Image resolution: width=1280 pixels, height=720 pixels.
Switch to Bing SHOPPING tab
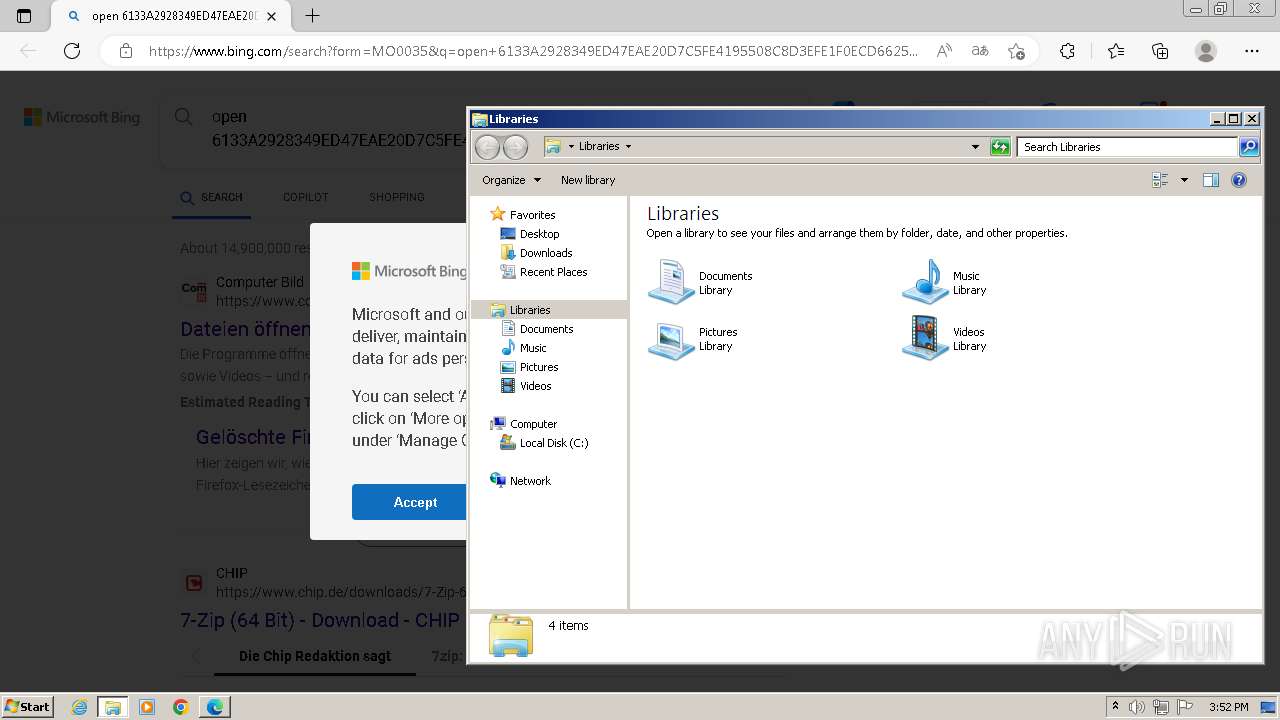[x=397, y=197]
